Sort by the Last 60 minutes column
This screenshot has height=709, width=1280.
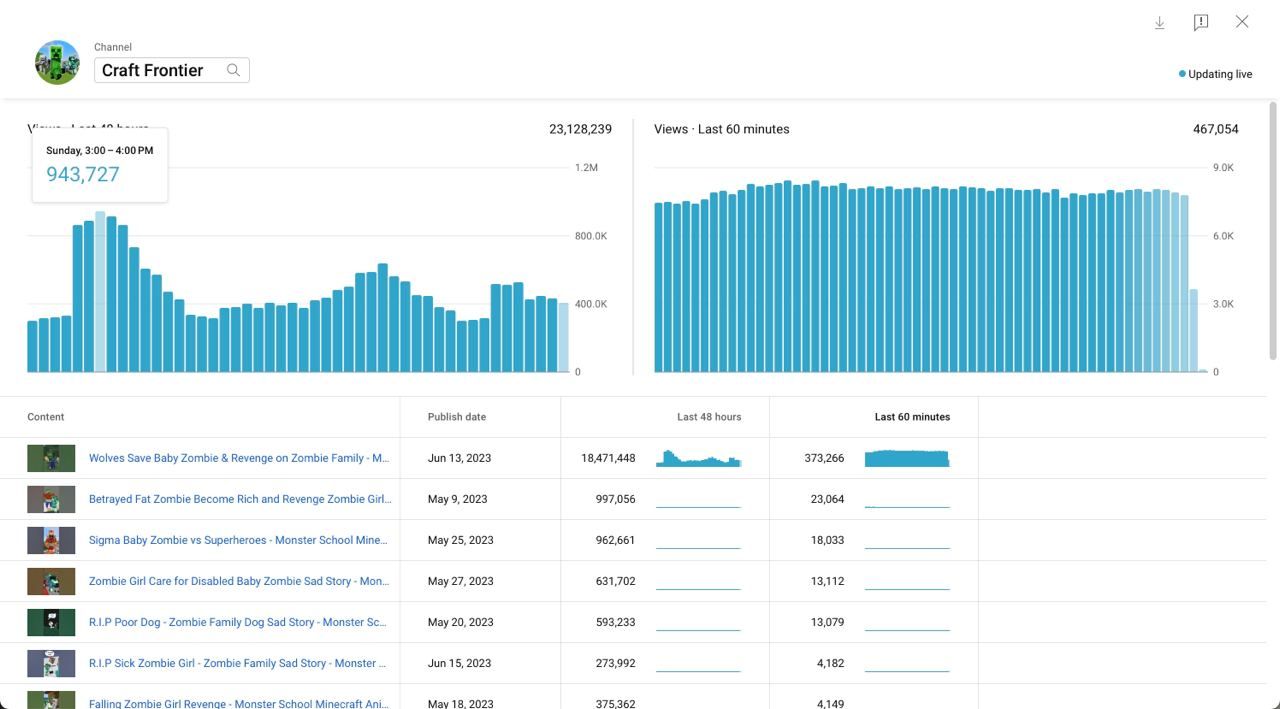click(x=912, y=417)
